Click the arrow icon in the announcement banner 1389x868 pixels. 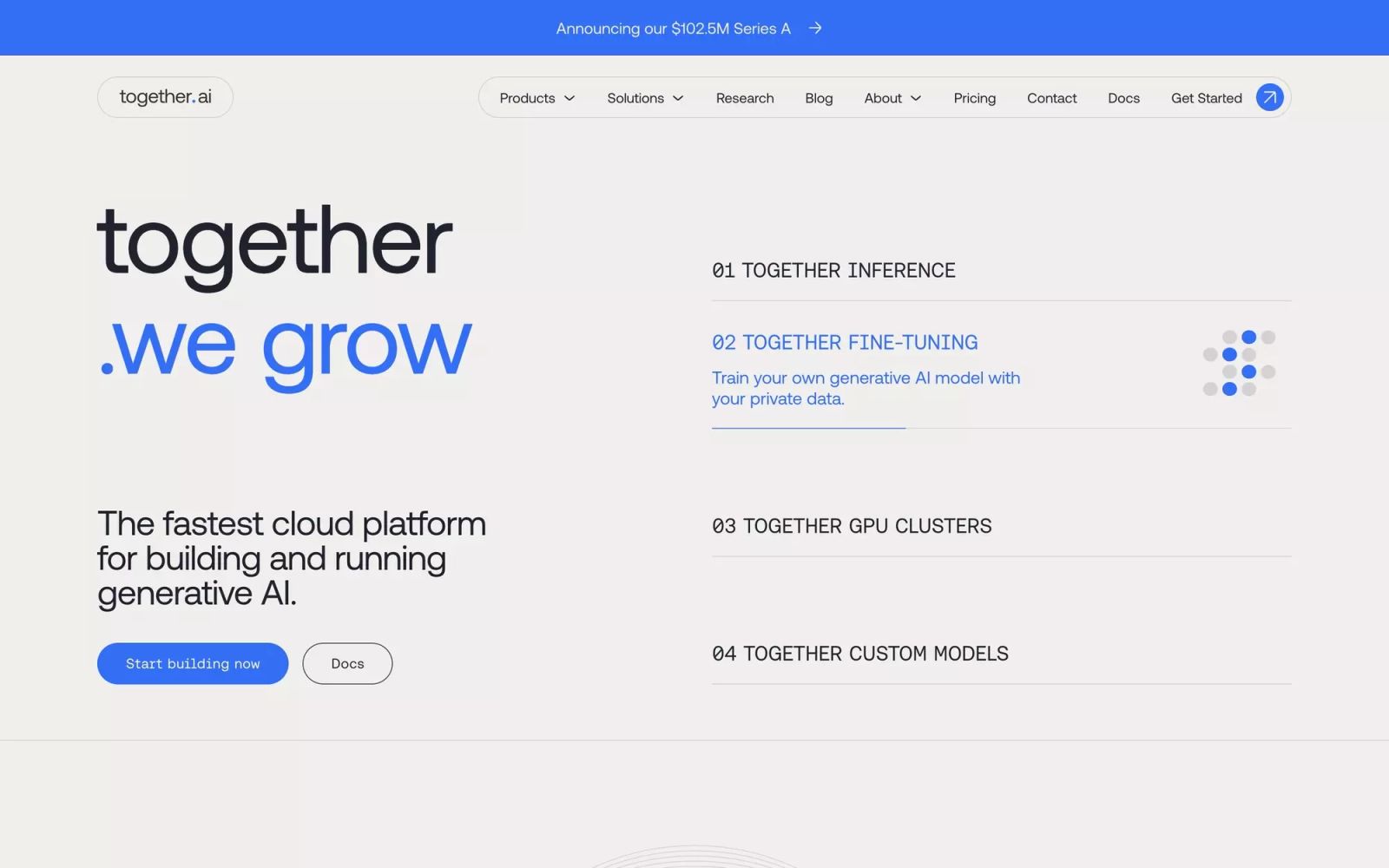point(815,28)
